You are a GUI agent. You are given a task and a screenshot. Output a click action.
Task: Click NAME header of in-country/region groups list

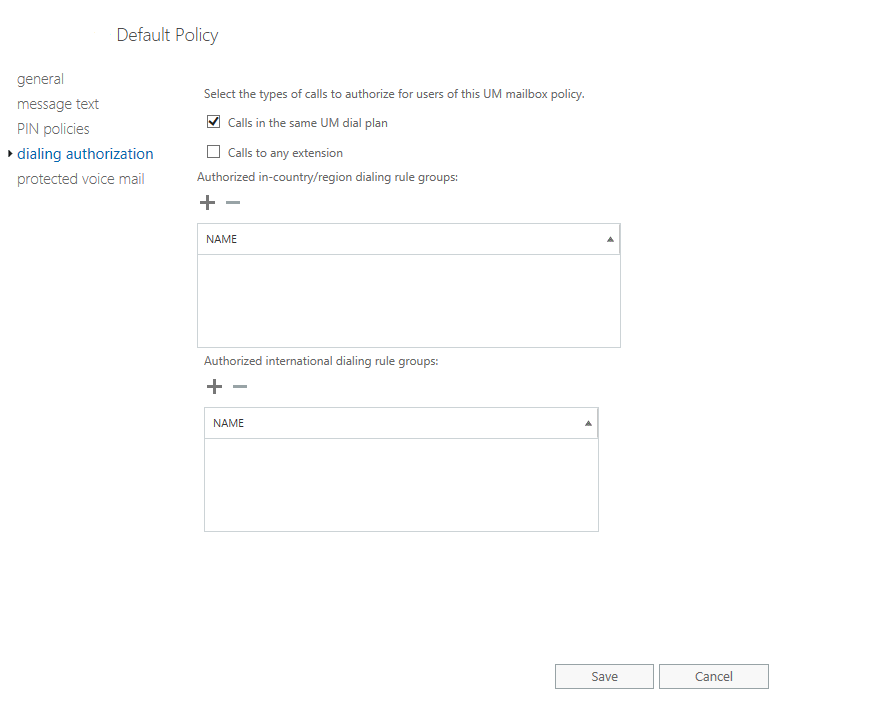click(222, 240)
